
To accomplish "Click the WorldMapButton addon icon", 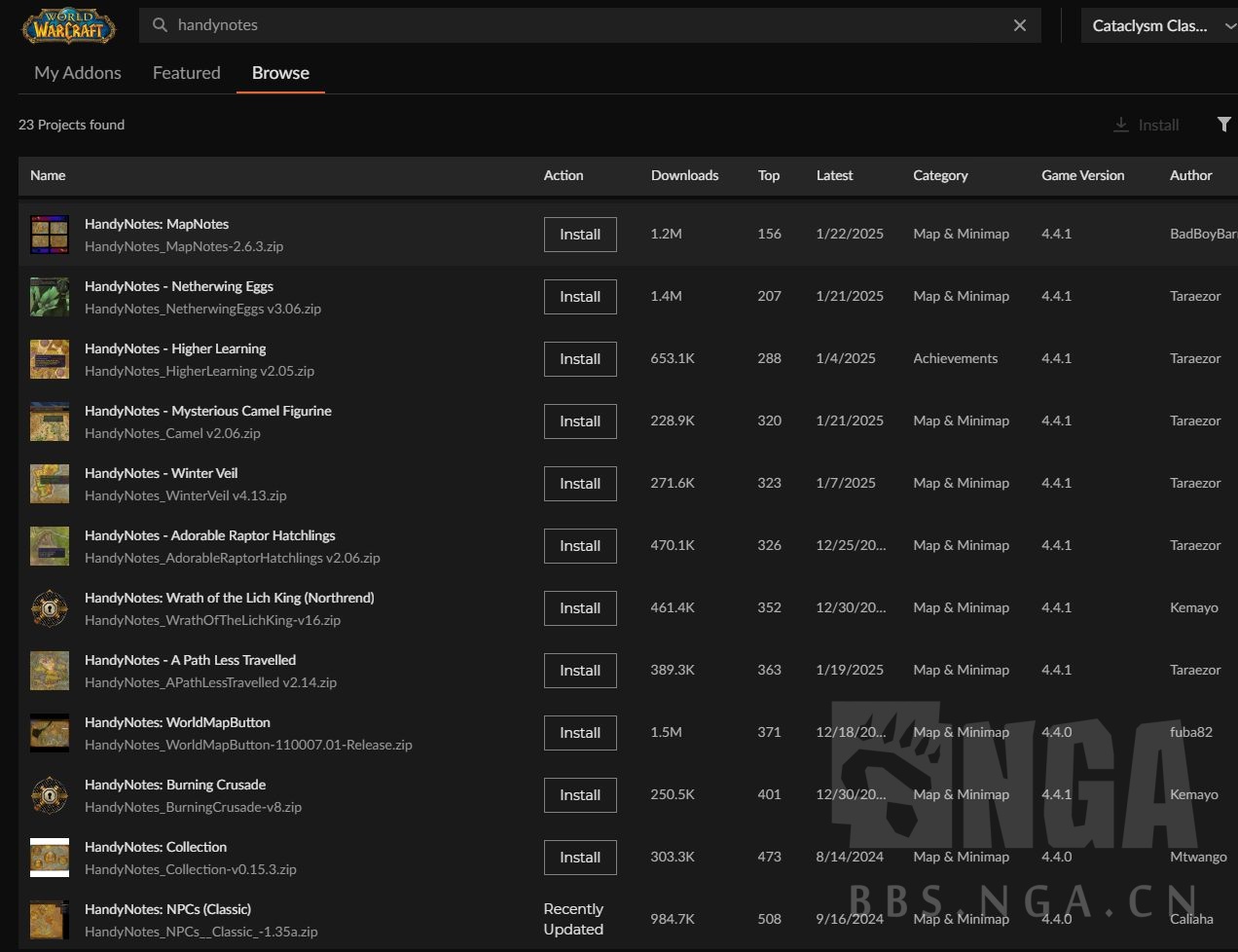I will (x=50, y=733).
